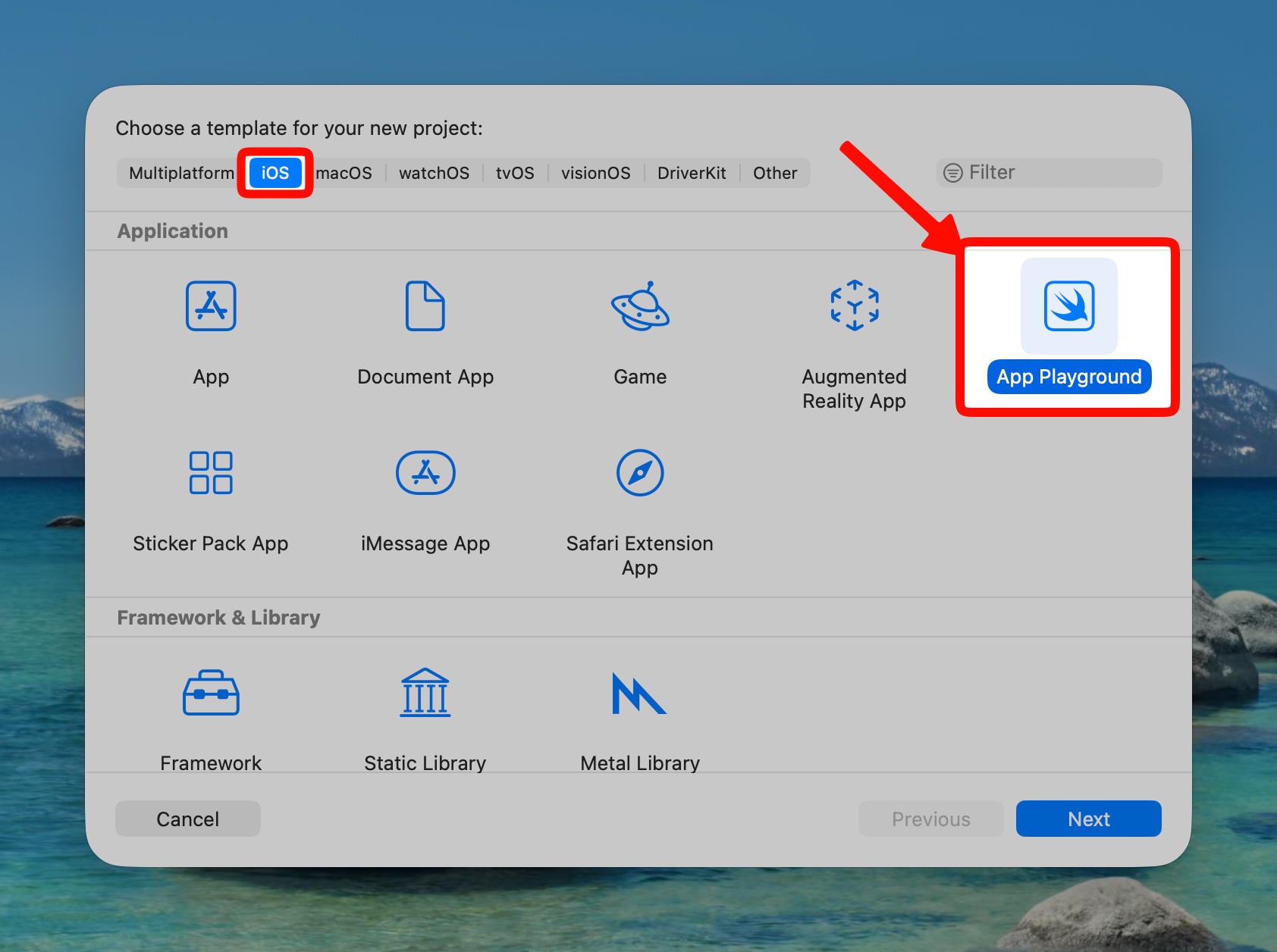Select the App template icon
1277x952 pixels.
211,306
